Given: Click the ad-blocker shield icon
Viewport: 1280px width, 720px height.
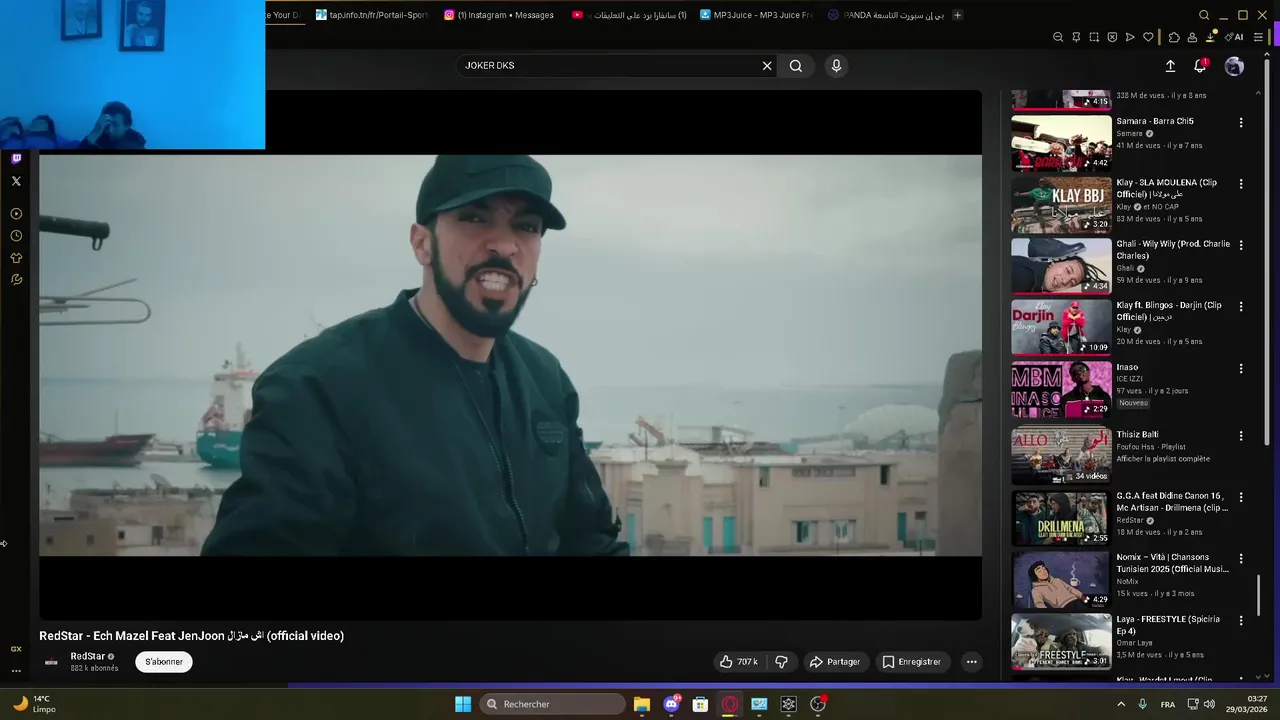Looking at the screenshot, I should pyautogui.click(x=1112, y=37).
